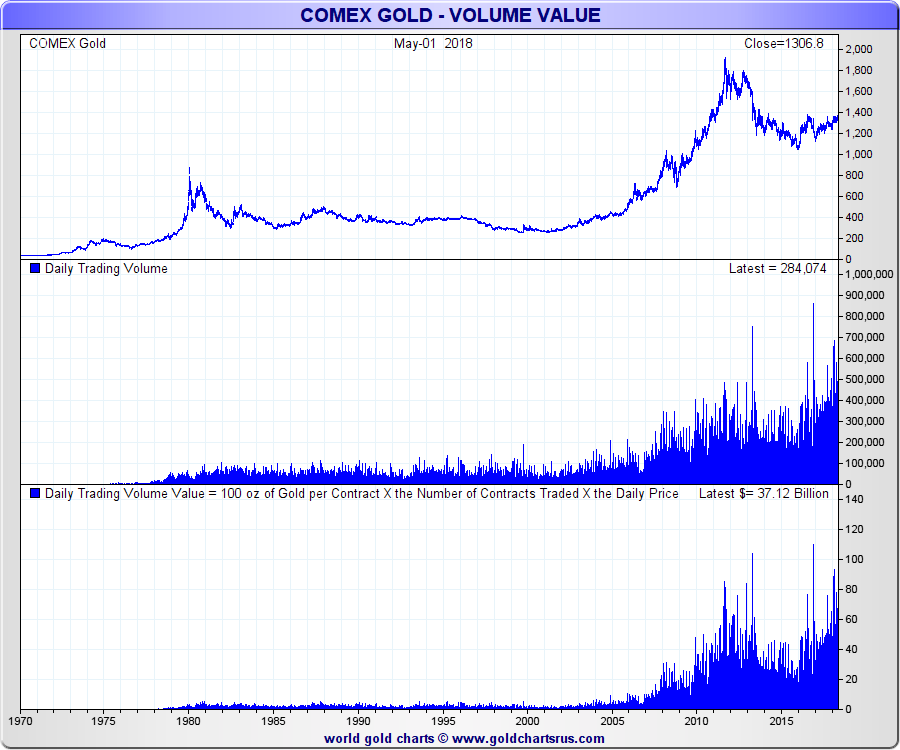Click the 1,800 price axis label
Viewport: 900px width, 750px height.
[859, 71]
